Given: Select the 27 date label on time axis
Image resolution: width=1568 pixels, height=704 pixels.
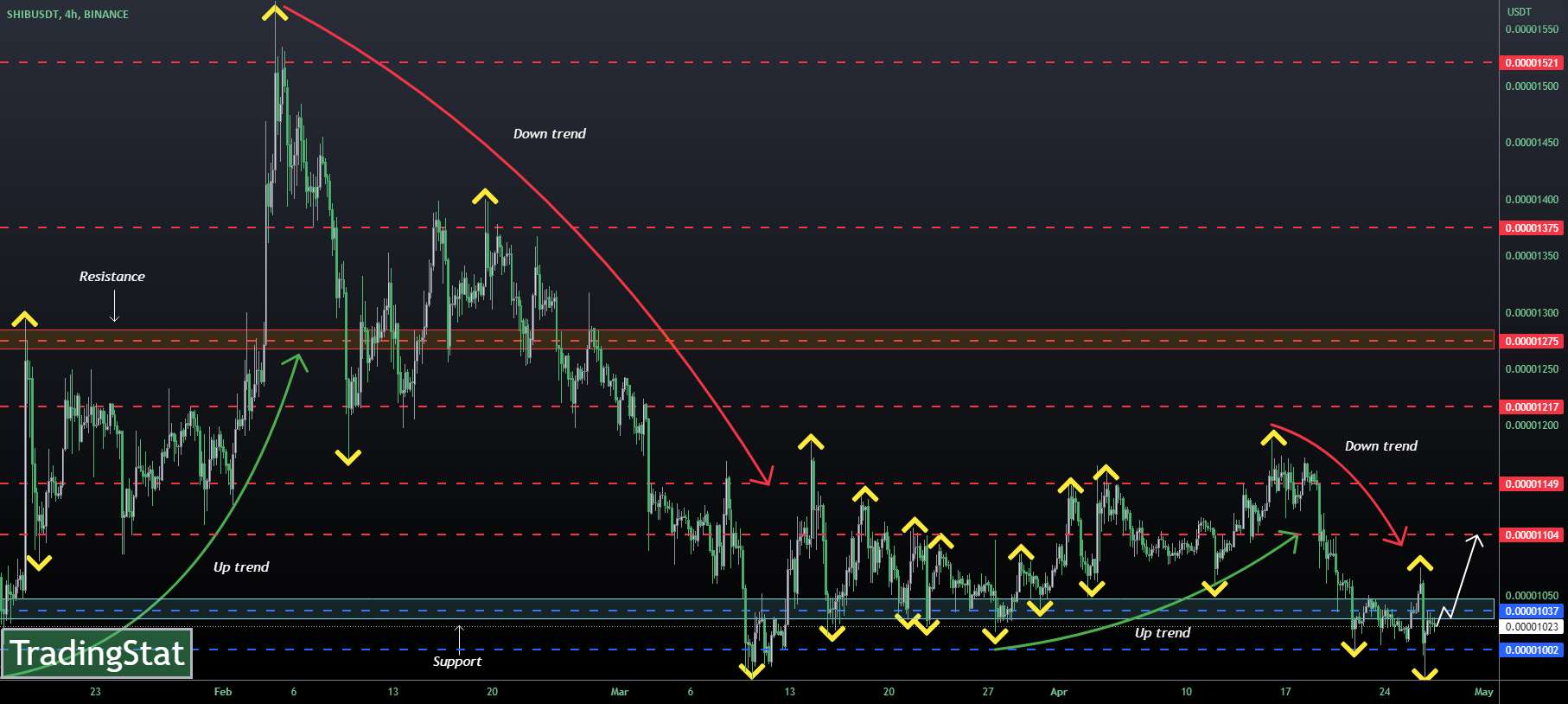Looking at the screenshot, I should pos(988,692).
